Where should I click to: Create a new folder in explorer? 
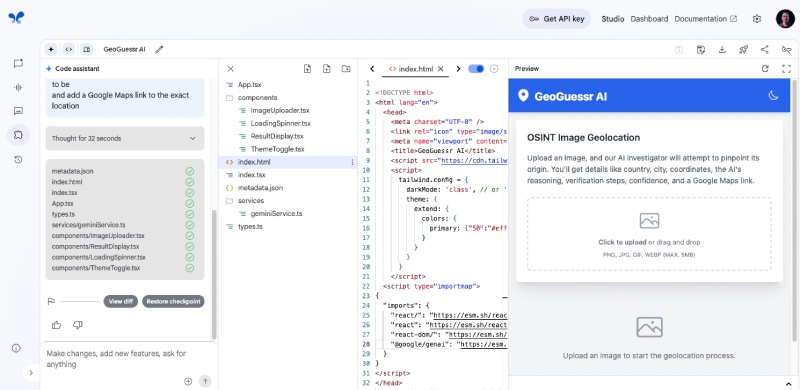click(346, 69)
